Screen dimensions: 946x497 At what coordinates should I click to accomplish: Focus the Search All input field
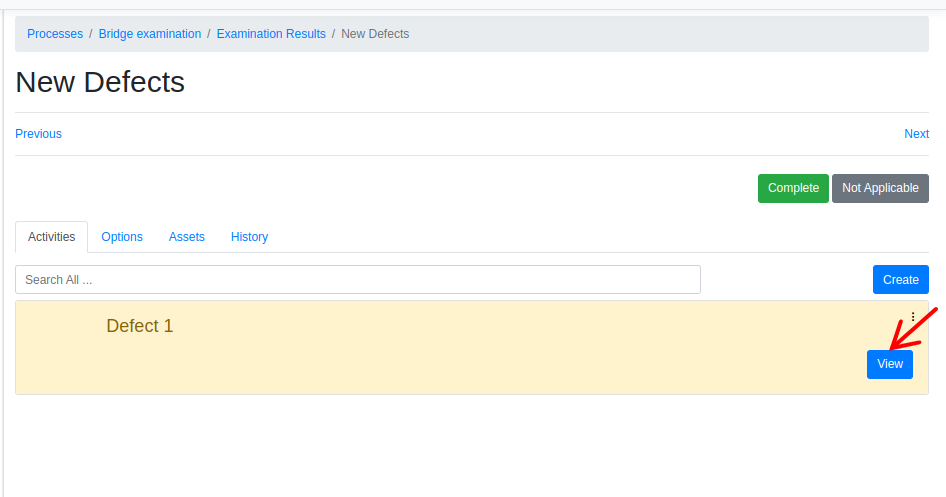[x=357, y=280]
